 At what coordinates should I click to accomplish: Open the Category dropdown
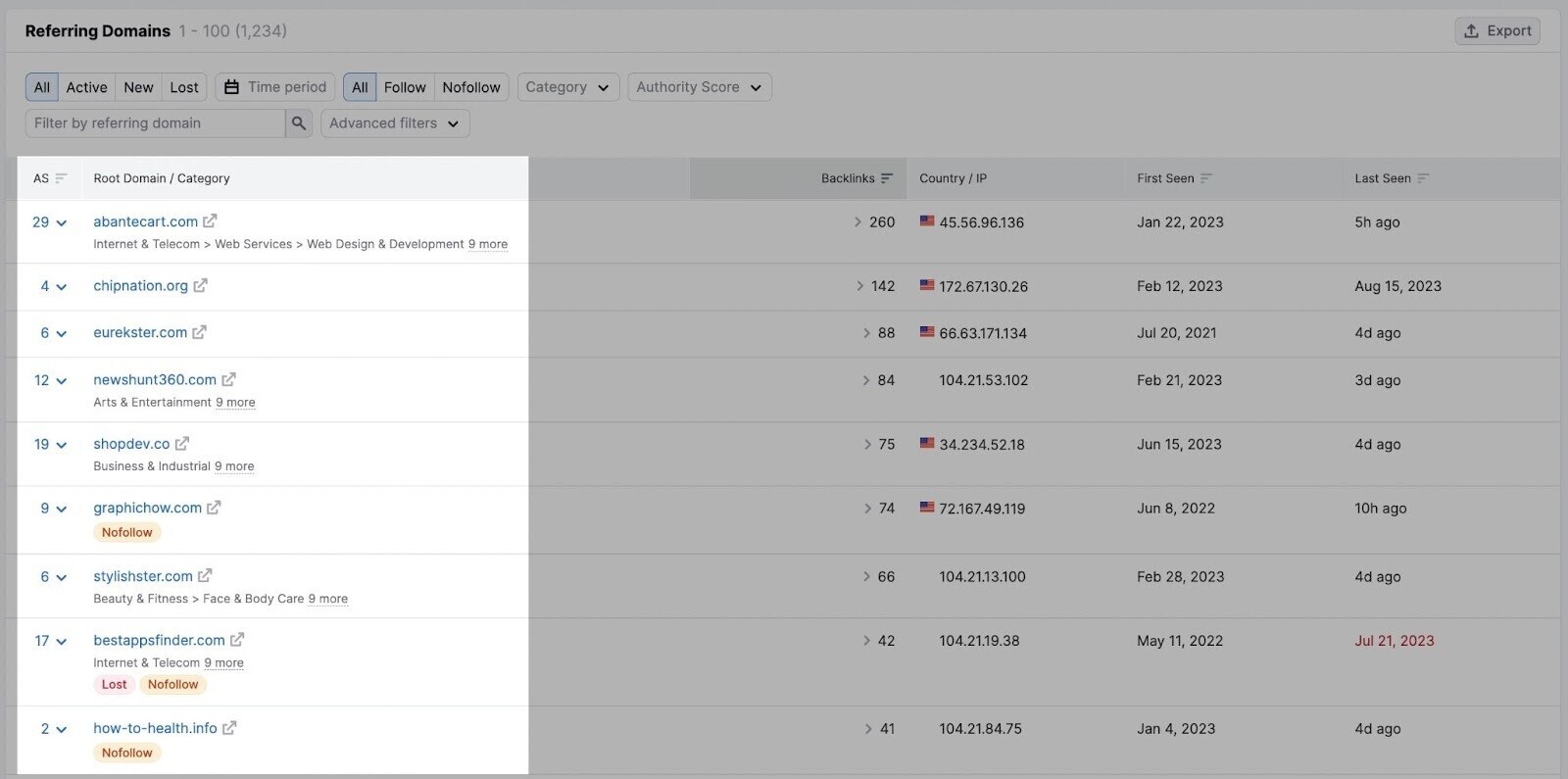[568, 87]
